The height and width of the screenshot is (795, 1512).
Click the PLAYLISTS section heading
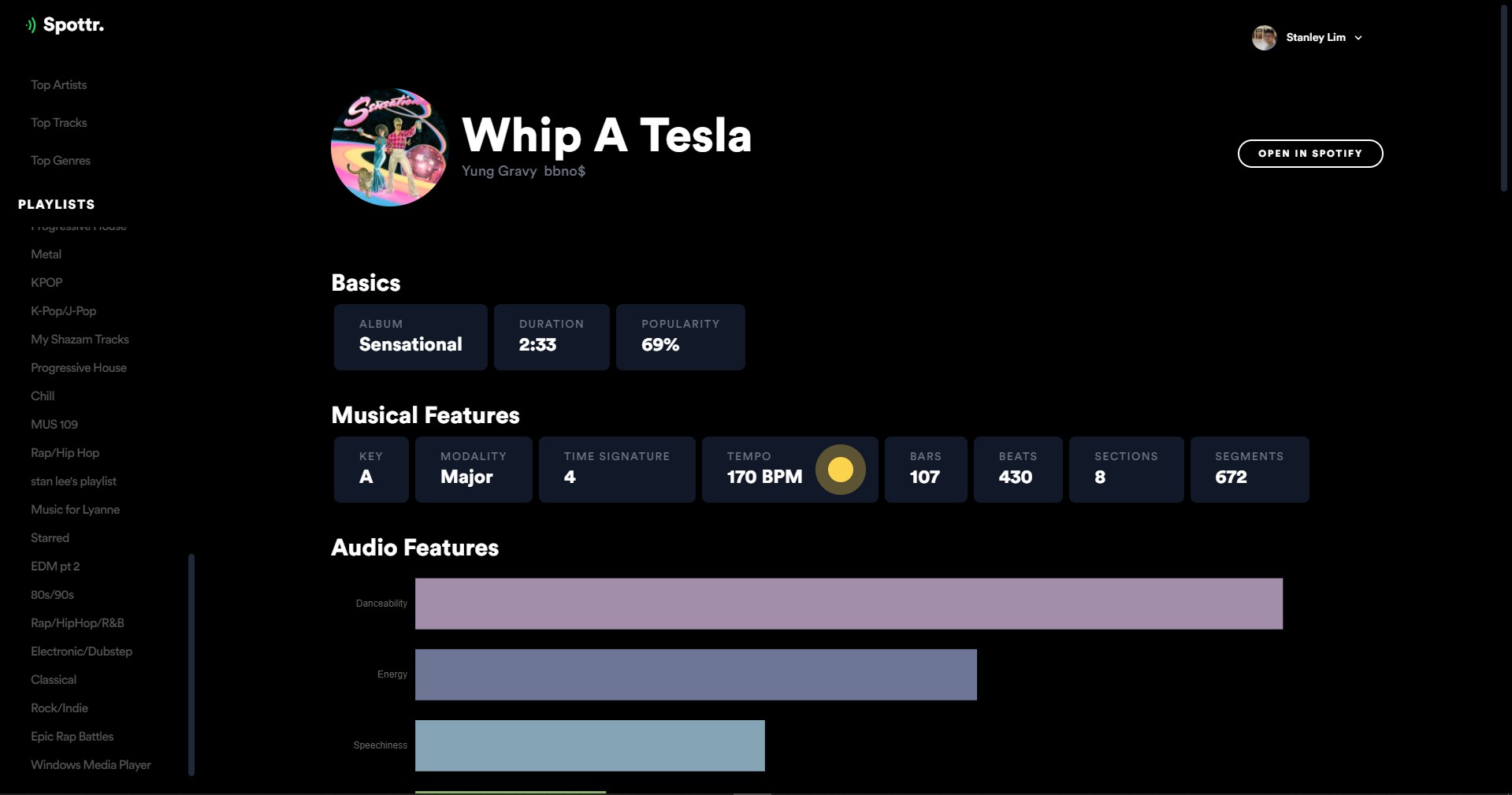point(57,204)
